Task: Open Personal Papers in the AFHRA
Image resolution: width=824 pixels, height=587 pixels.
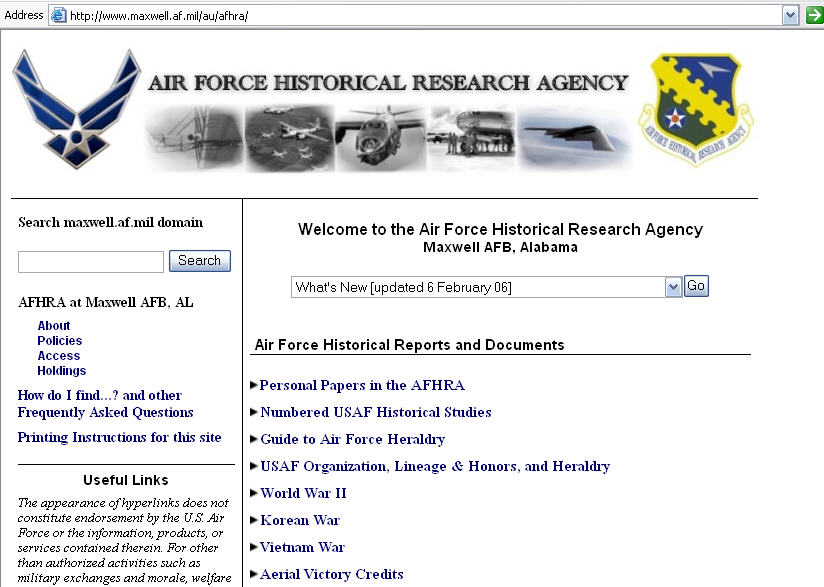Action: point(362,385)
